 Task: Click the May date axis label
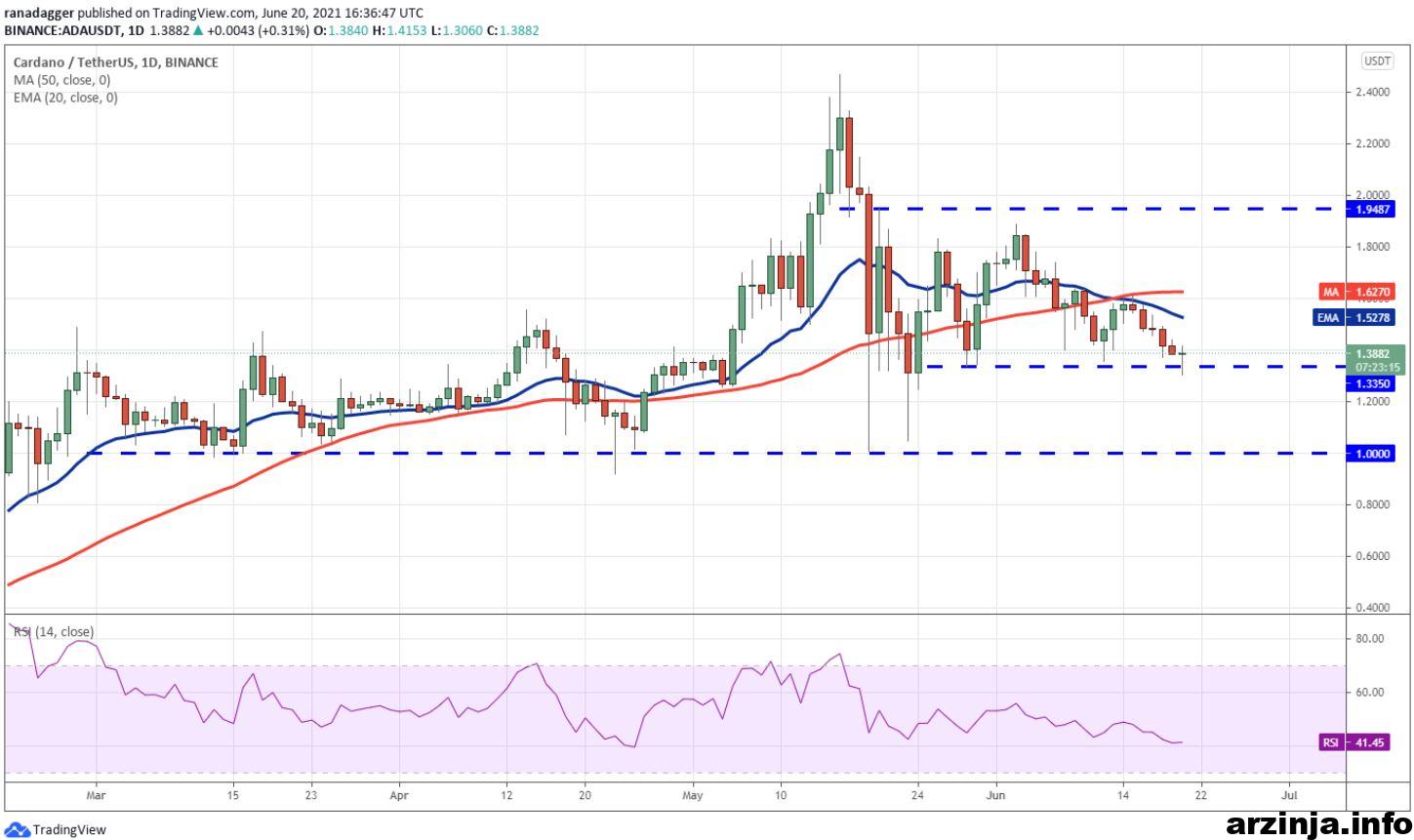[692, 795]
